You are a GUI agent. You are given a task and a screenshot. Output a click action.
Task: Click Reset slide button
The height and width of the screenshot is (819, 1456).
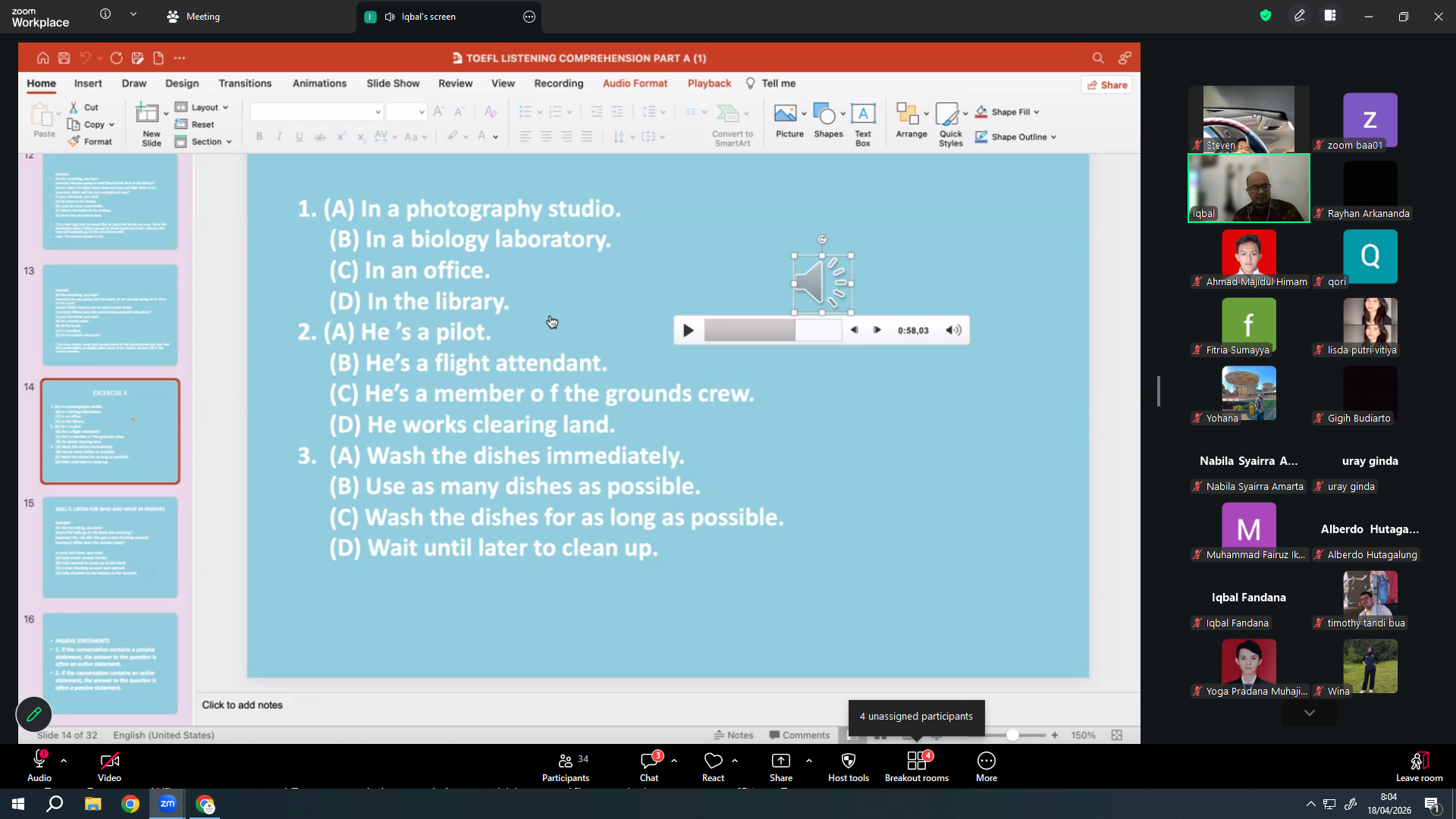pos(195,124)
